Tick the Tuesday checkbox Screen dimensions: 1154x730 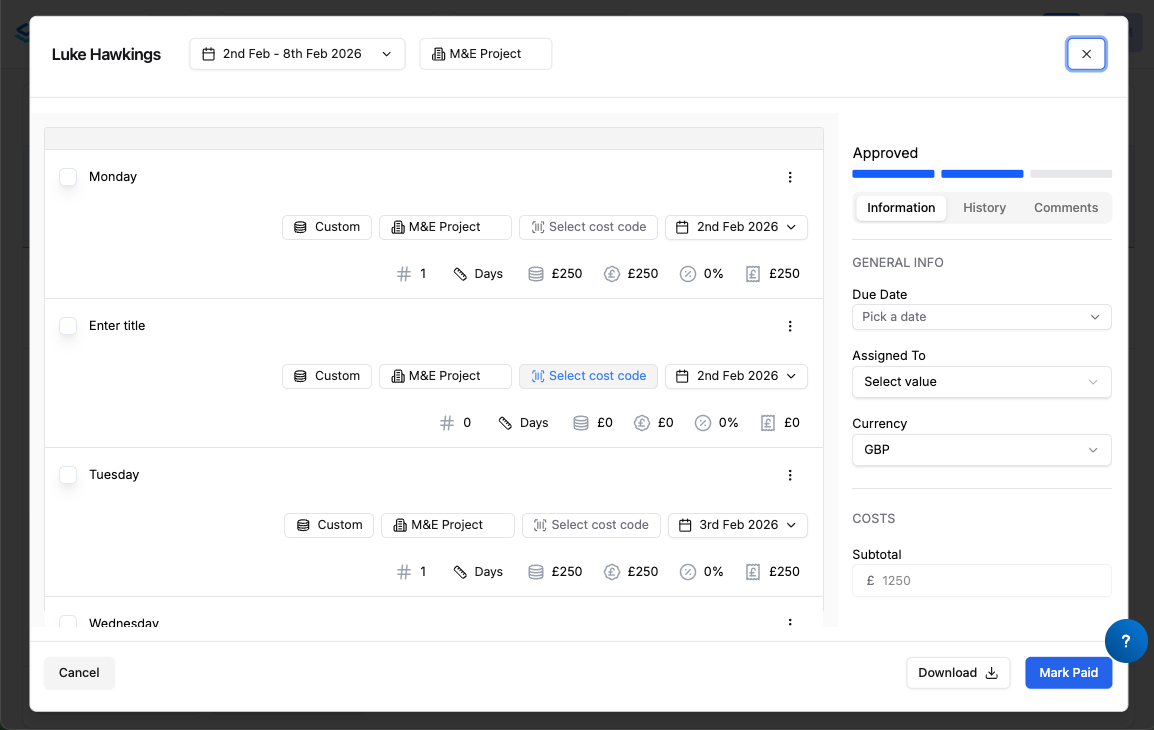pos(68,475)
